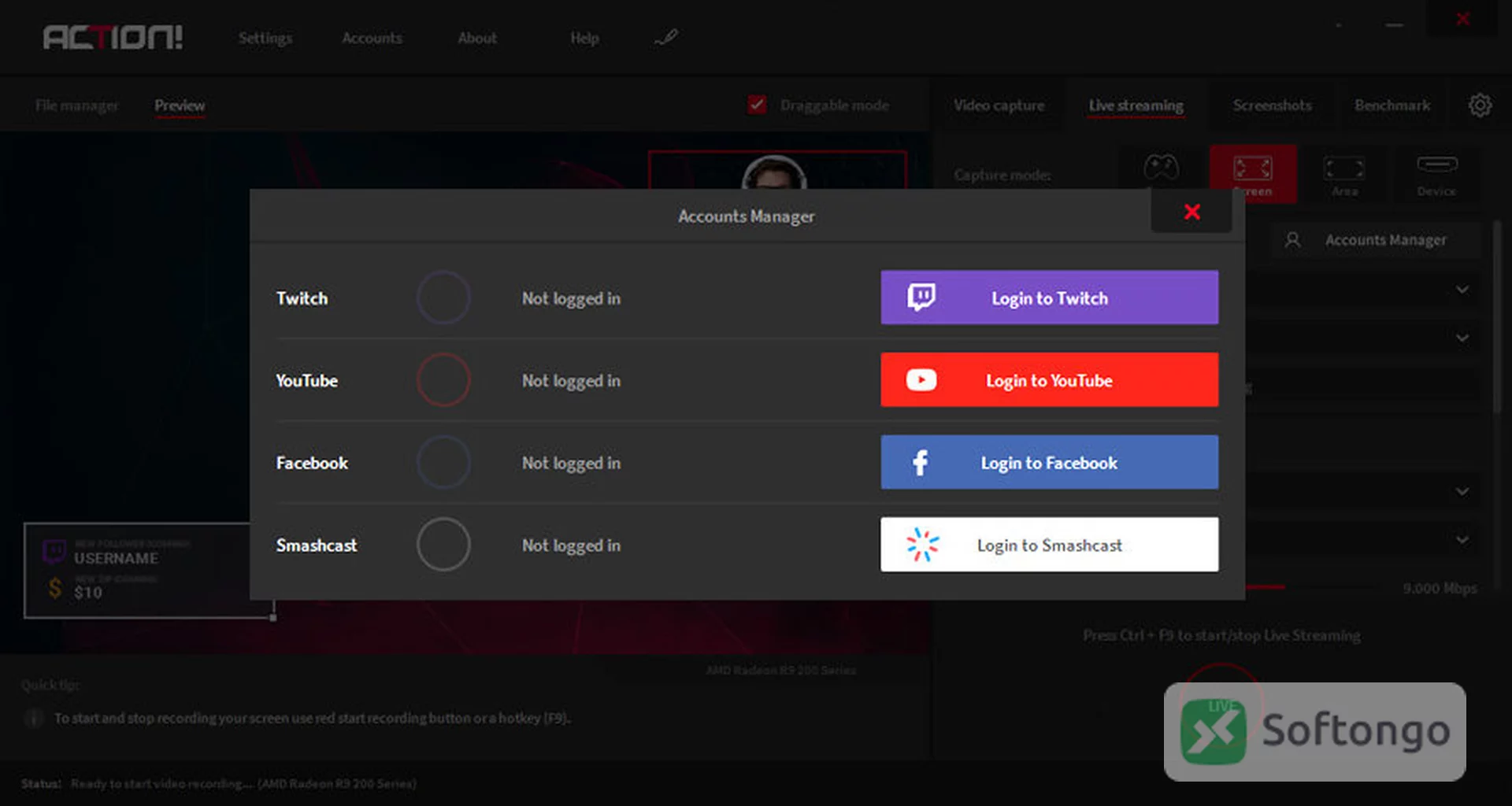Open the Help menu

(584, 38)
